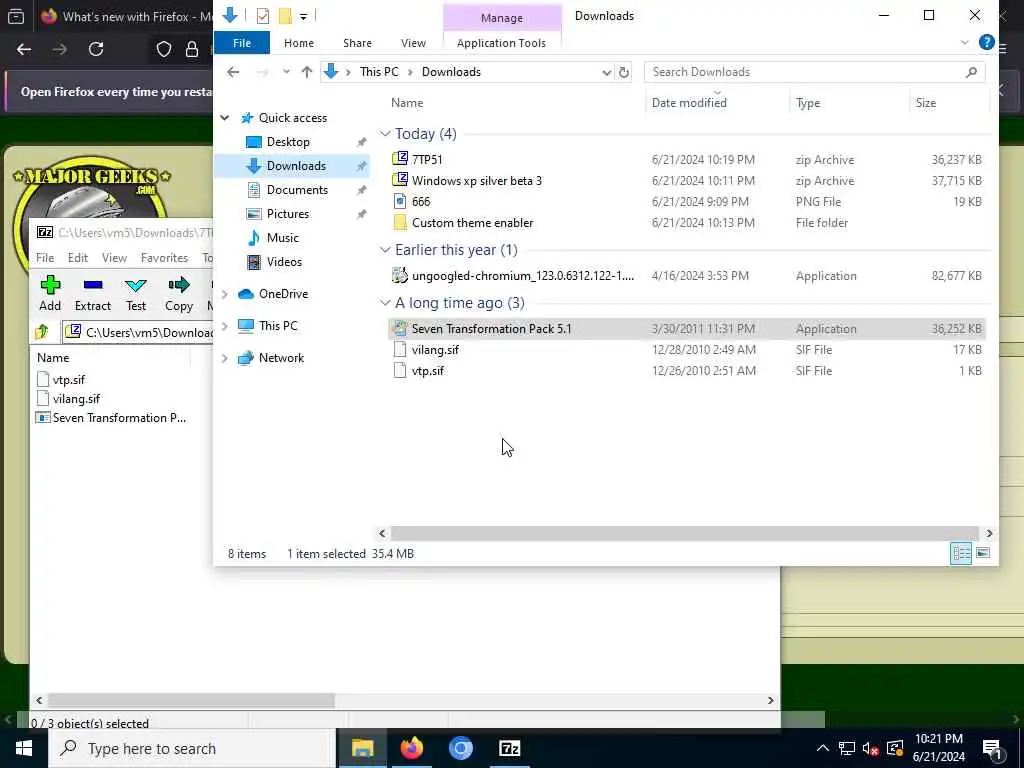Open the 7-Zip File menu
1024x768 pixels.
tap(45, 258)
